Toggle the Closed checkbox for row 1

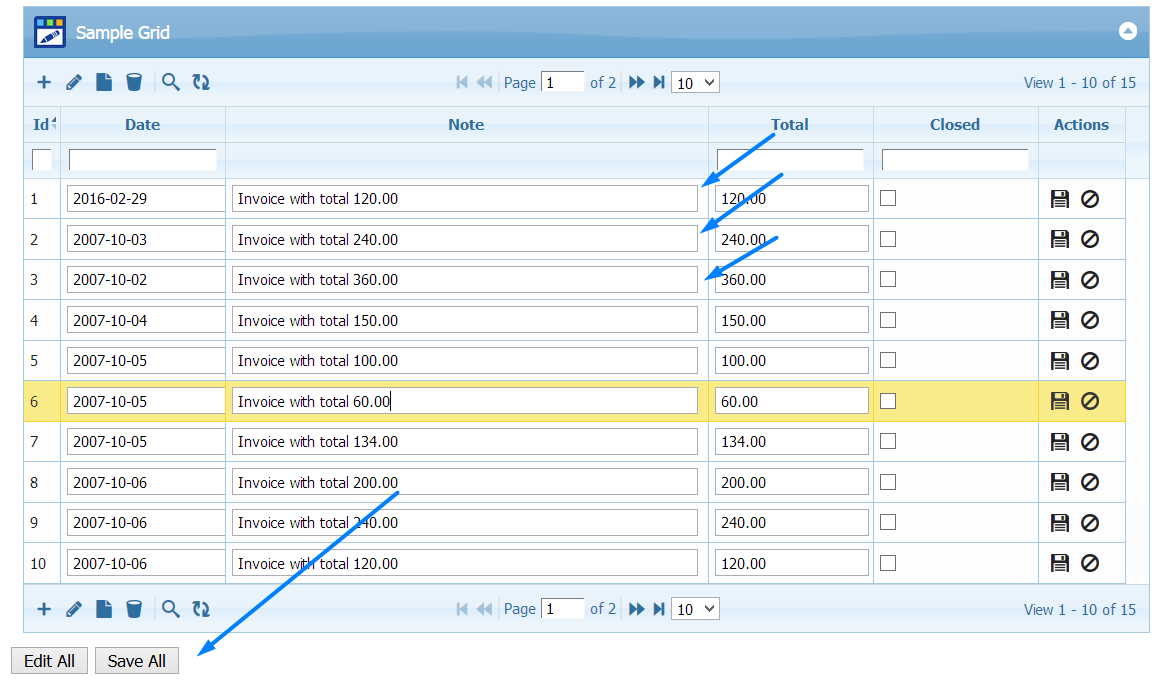click(x=888, y=198)
